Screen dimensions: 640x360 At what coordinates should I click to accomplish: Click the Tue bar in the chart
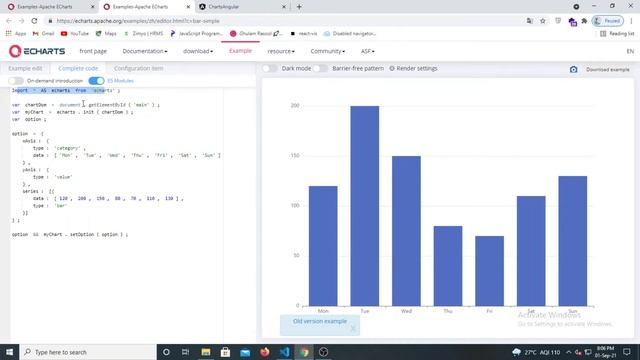[364, 206]
